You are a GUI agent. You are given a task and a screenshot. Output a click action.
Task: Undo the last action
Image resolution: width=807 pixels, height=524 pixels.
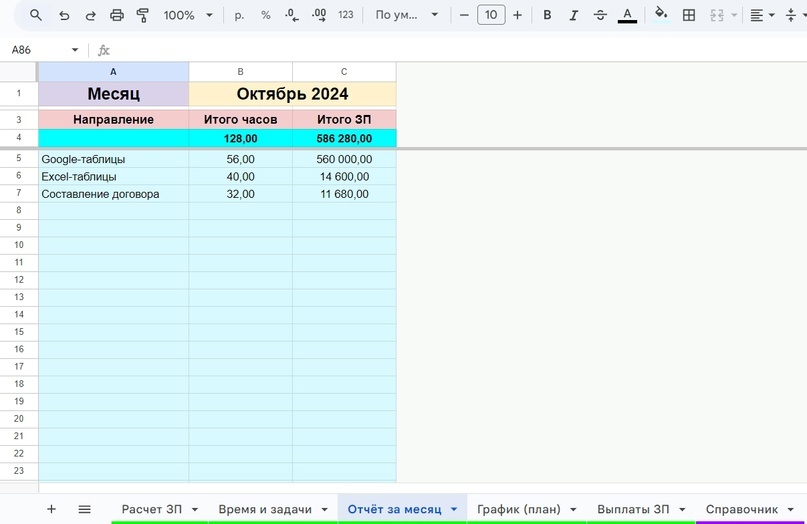[64, 15]
